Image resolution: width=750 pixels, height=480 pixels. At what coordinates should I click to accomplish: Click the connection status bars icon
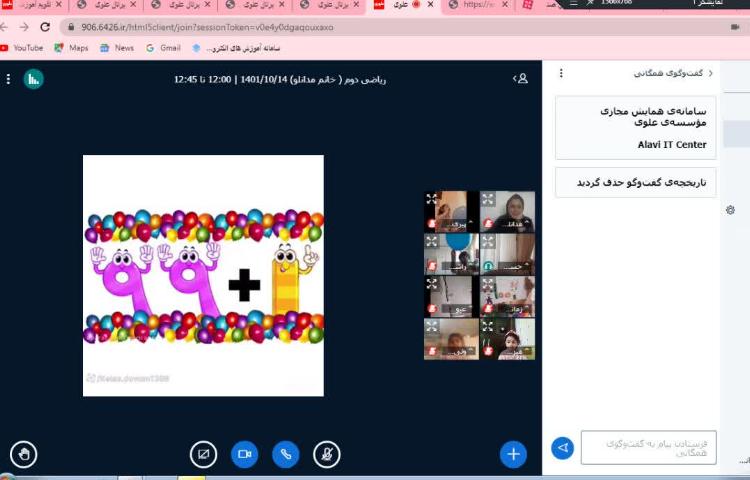click(34, 78)
